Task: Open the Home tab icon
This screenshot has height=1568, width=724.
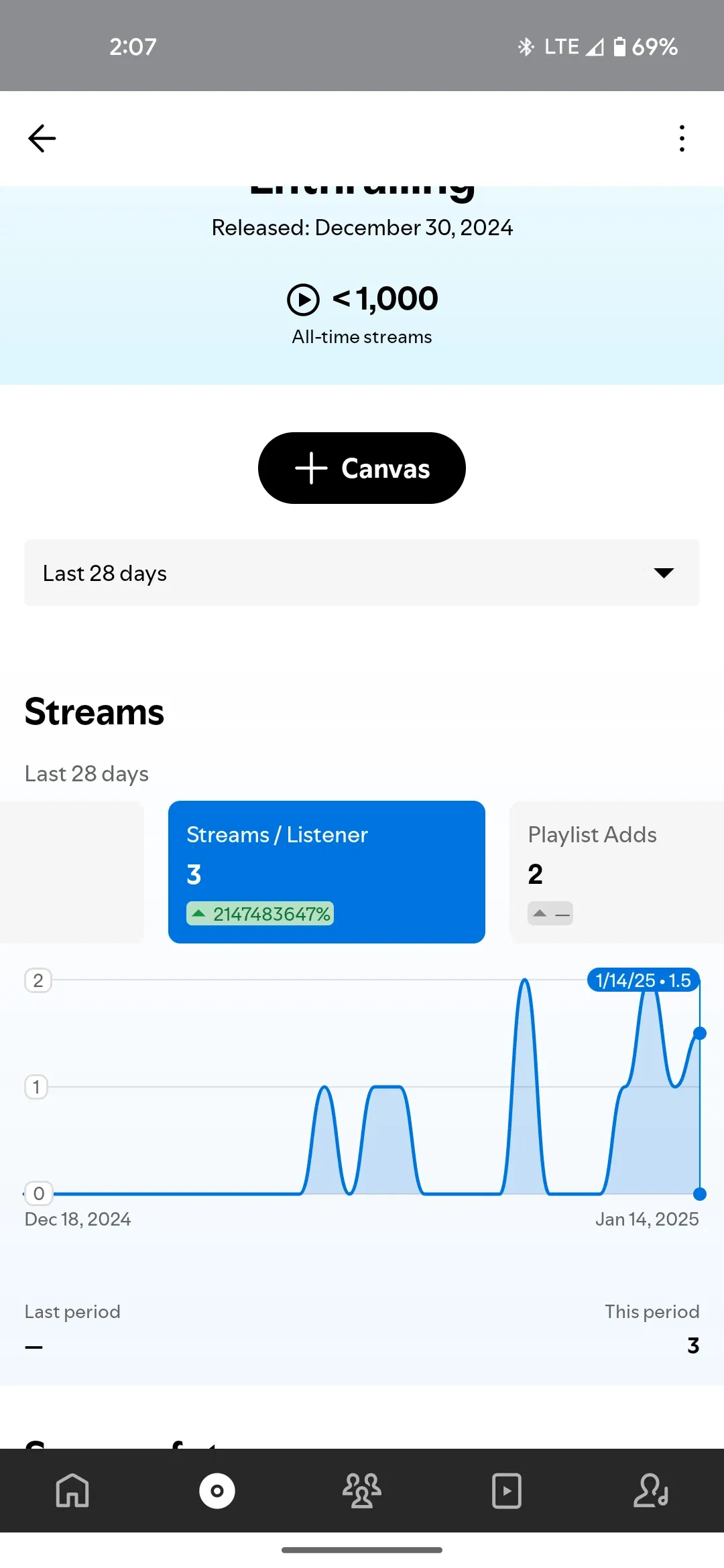Action: [72, 1490]
